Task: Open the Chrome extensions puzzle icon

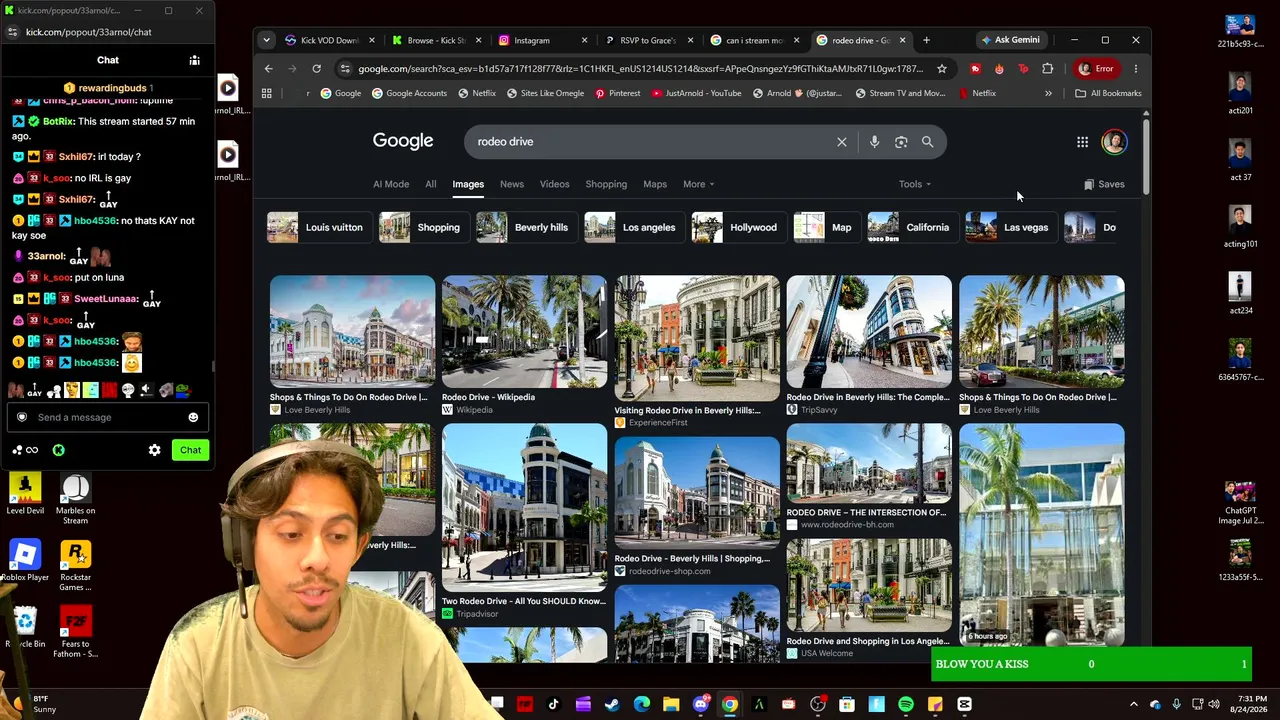Action: (1048, 69)
